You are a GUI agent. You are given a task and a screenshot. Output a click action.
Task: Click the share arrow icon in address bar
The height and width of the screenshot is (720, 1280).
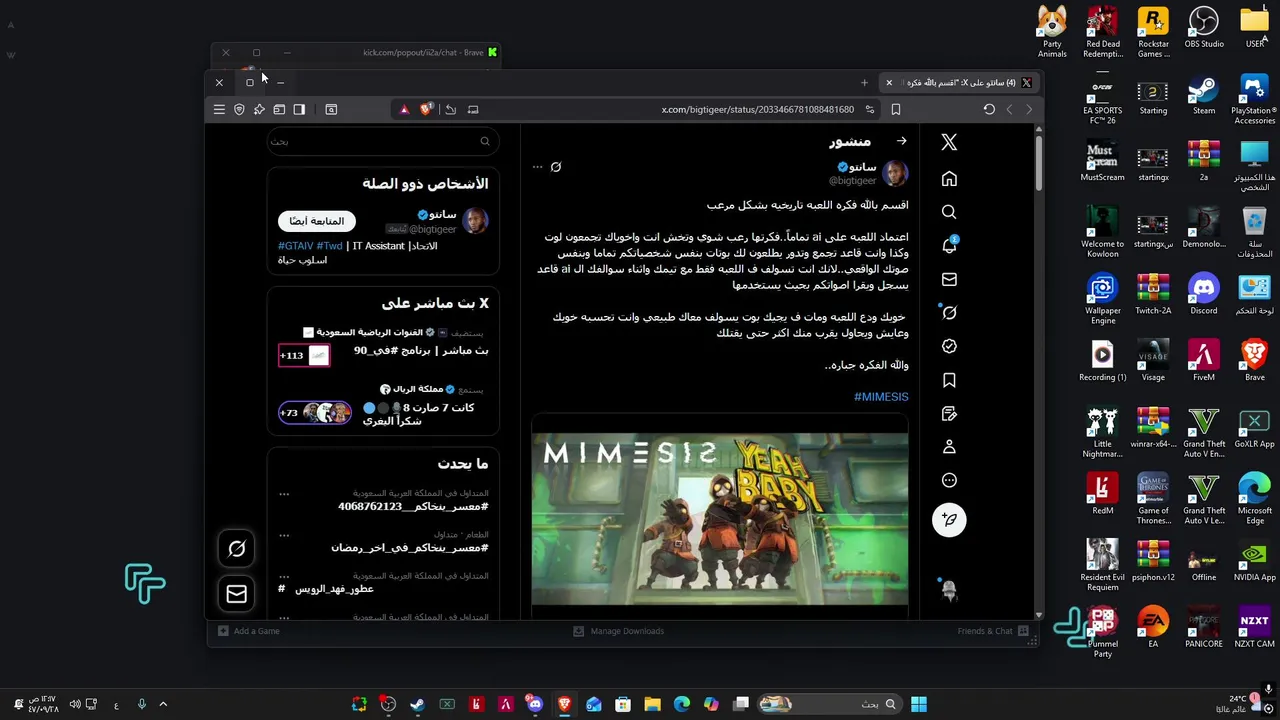pos(451,109)
